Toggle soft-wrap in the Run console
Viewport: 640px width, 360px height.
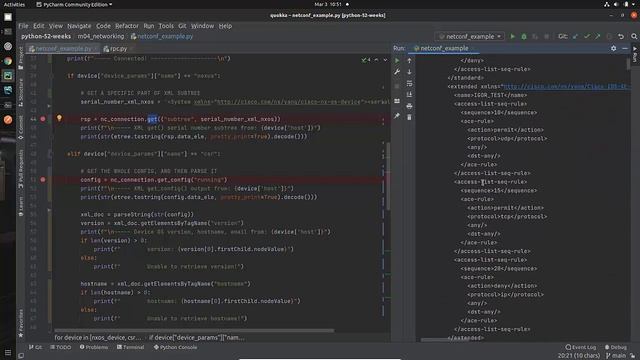click(x=409, y=83)
